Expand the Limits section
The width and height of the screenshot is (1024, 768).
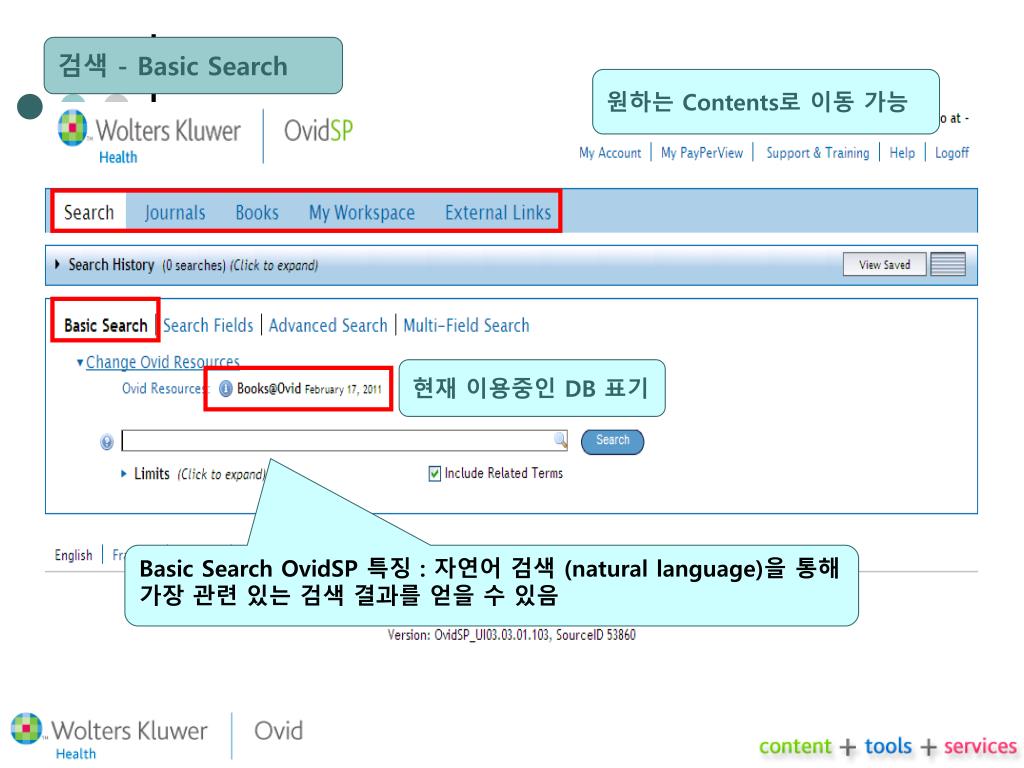click(x=124, y=473)
